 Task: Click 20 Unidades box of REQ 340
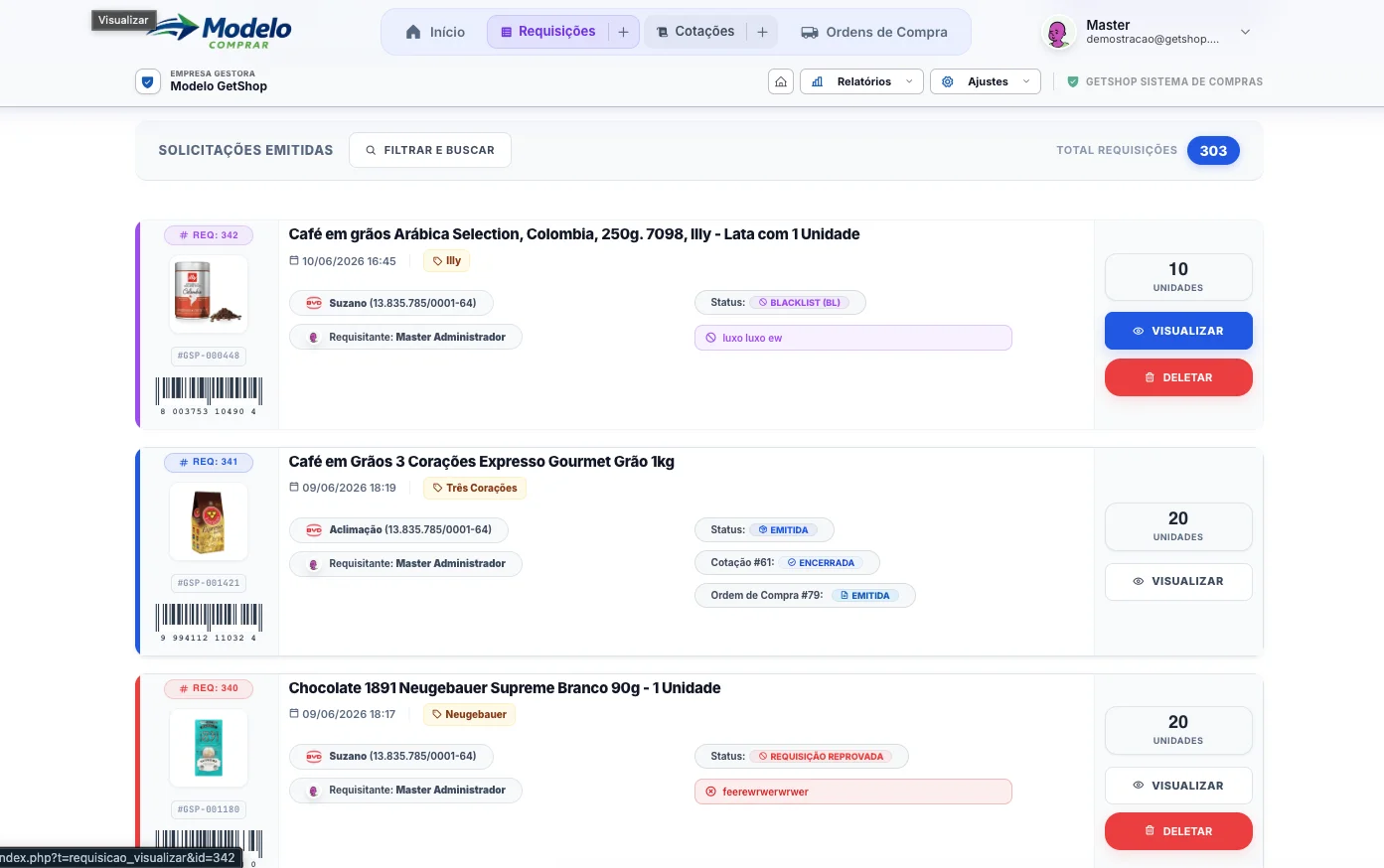coord(1178,730)
